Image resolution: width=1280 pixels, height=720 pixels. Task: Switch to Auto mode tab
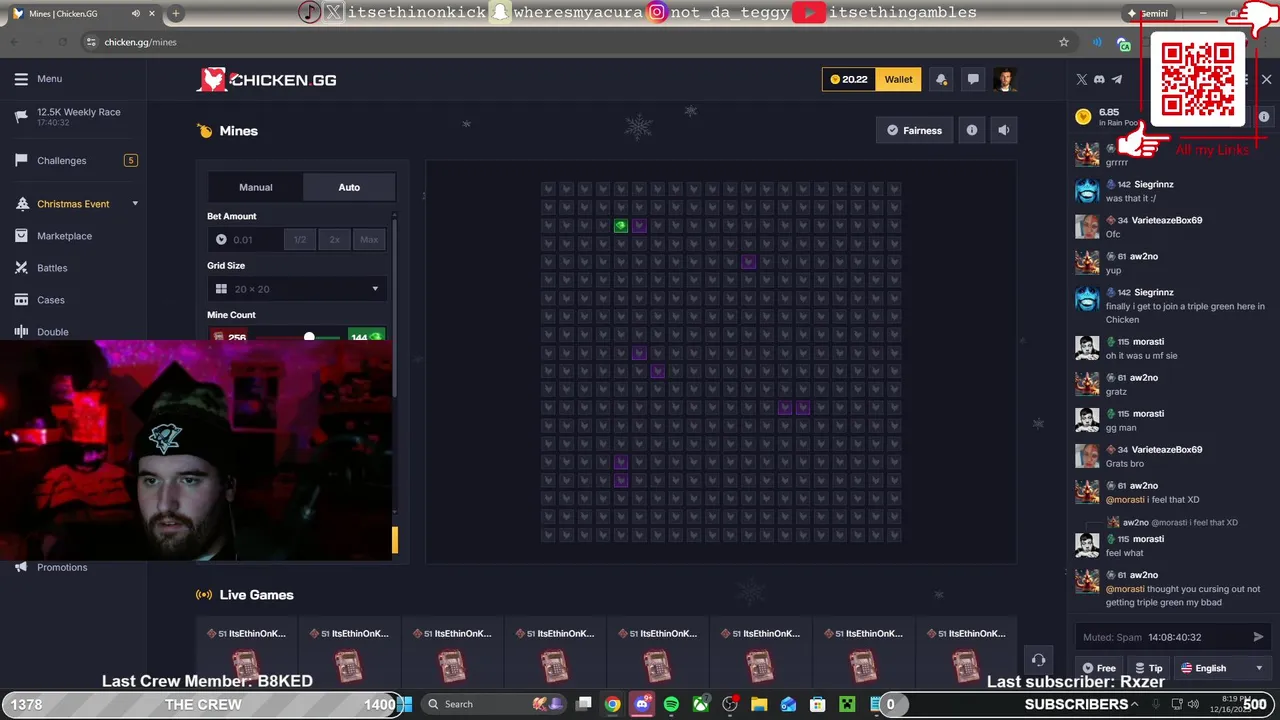click(x=349, y=187)
